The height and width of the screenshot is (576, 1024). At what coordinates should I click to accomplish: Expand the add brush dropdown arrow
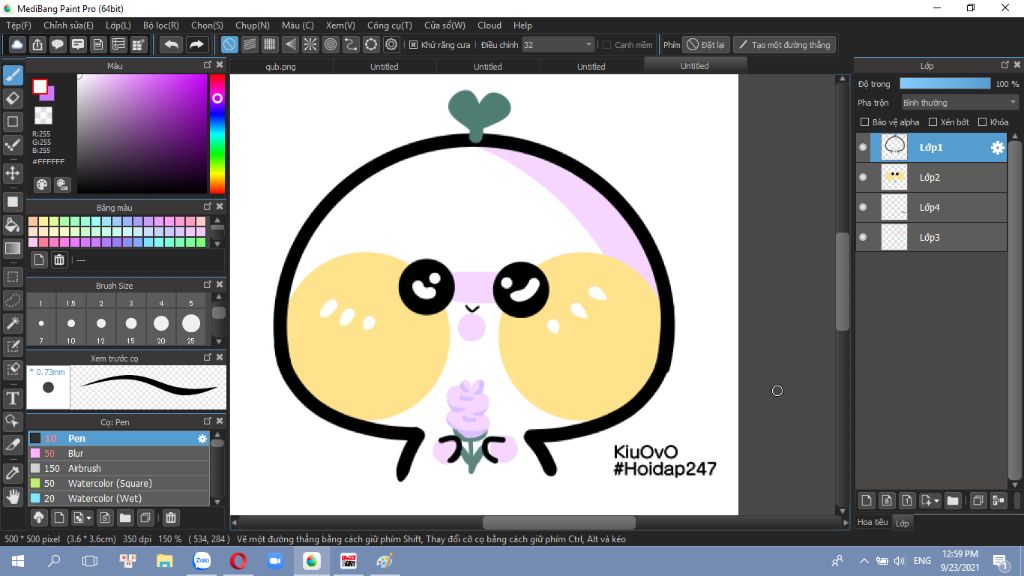[89, 518]
